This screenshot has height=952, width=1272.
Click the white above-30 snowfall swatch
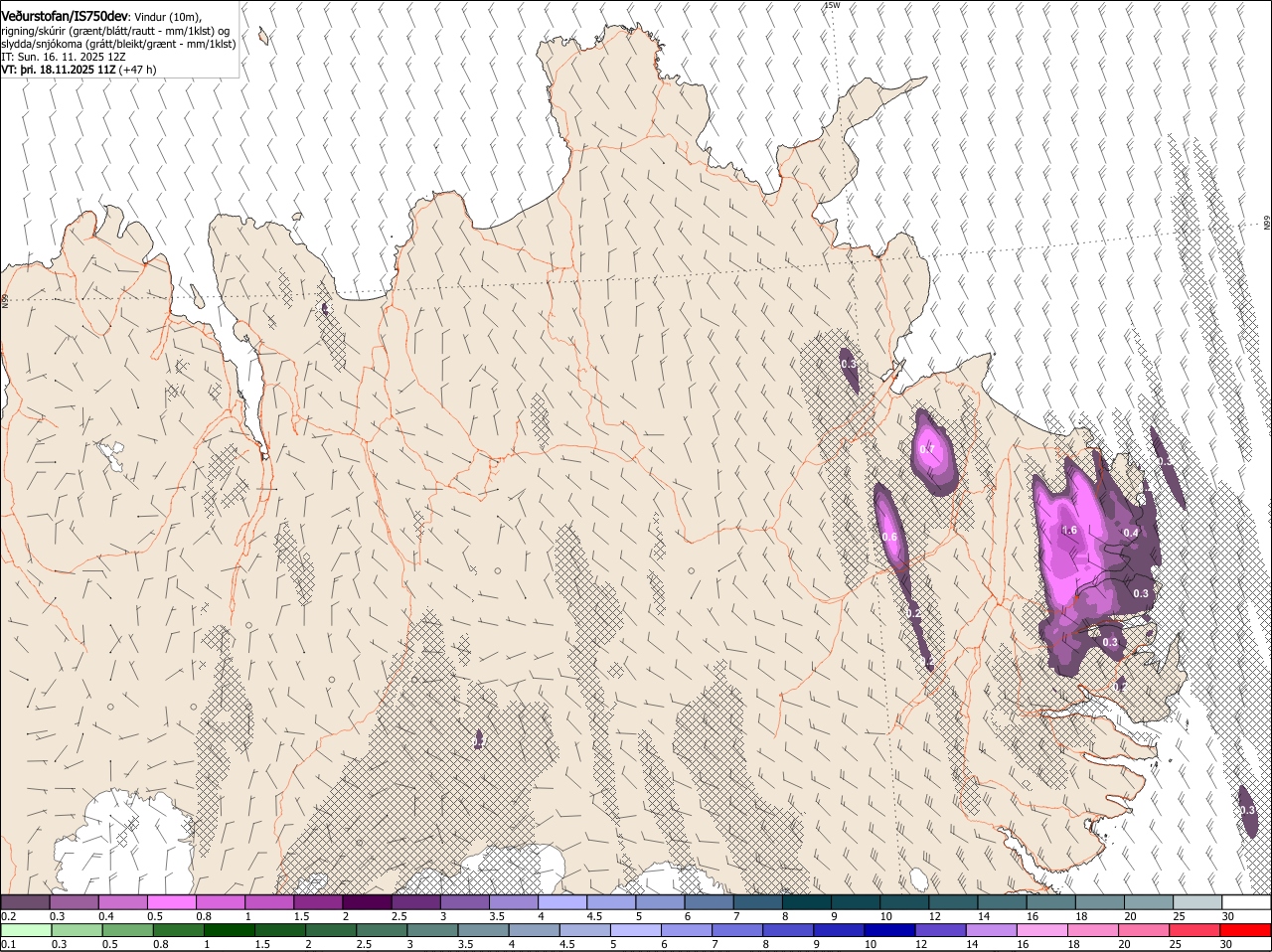tap(1247, 902)
